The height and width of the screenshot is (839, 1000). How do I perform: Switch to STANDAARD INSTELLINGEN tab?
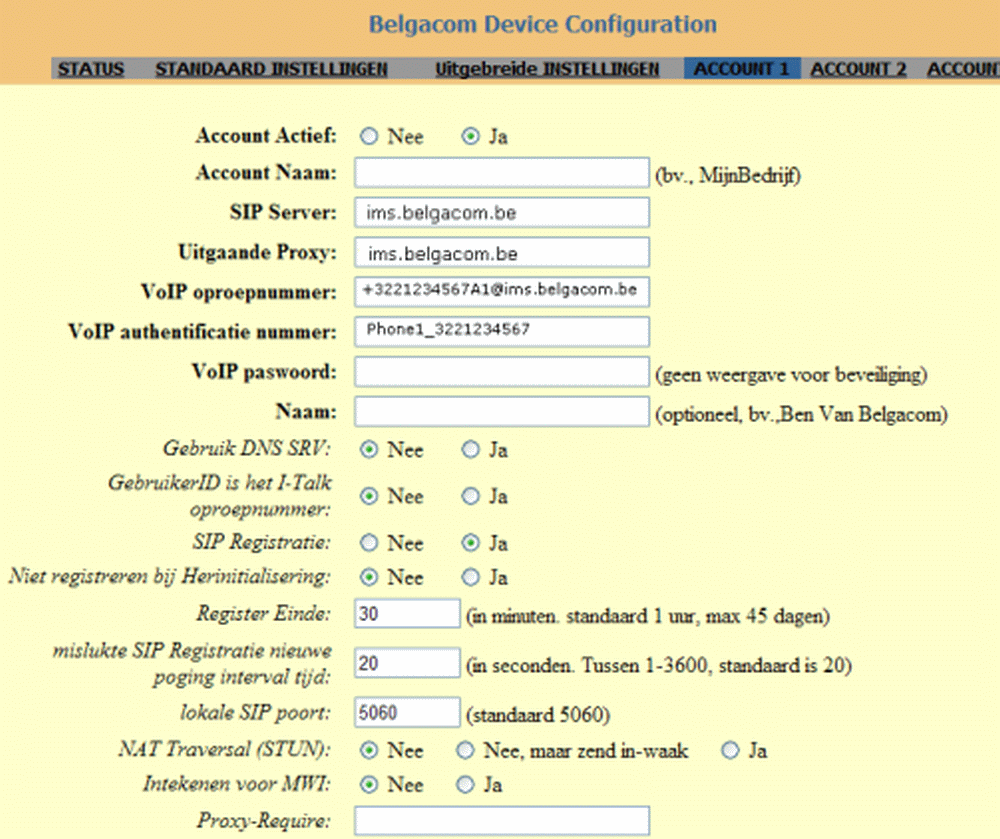pos(271,69)
